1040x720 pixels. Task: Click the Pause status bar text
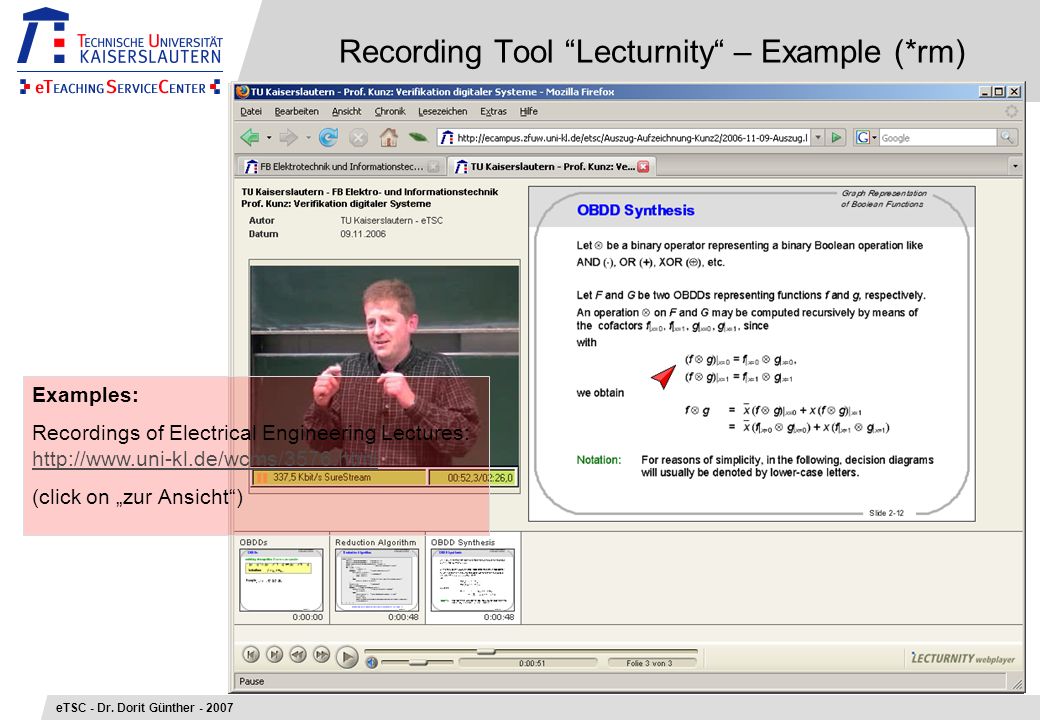click(x=251, y=682)
